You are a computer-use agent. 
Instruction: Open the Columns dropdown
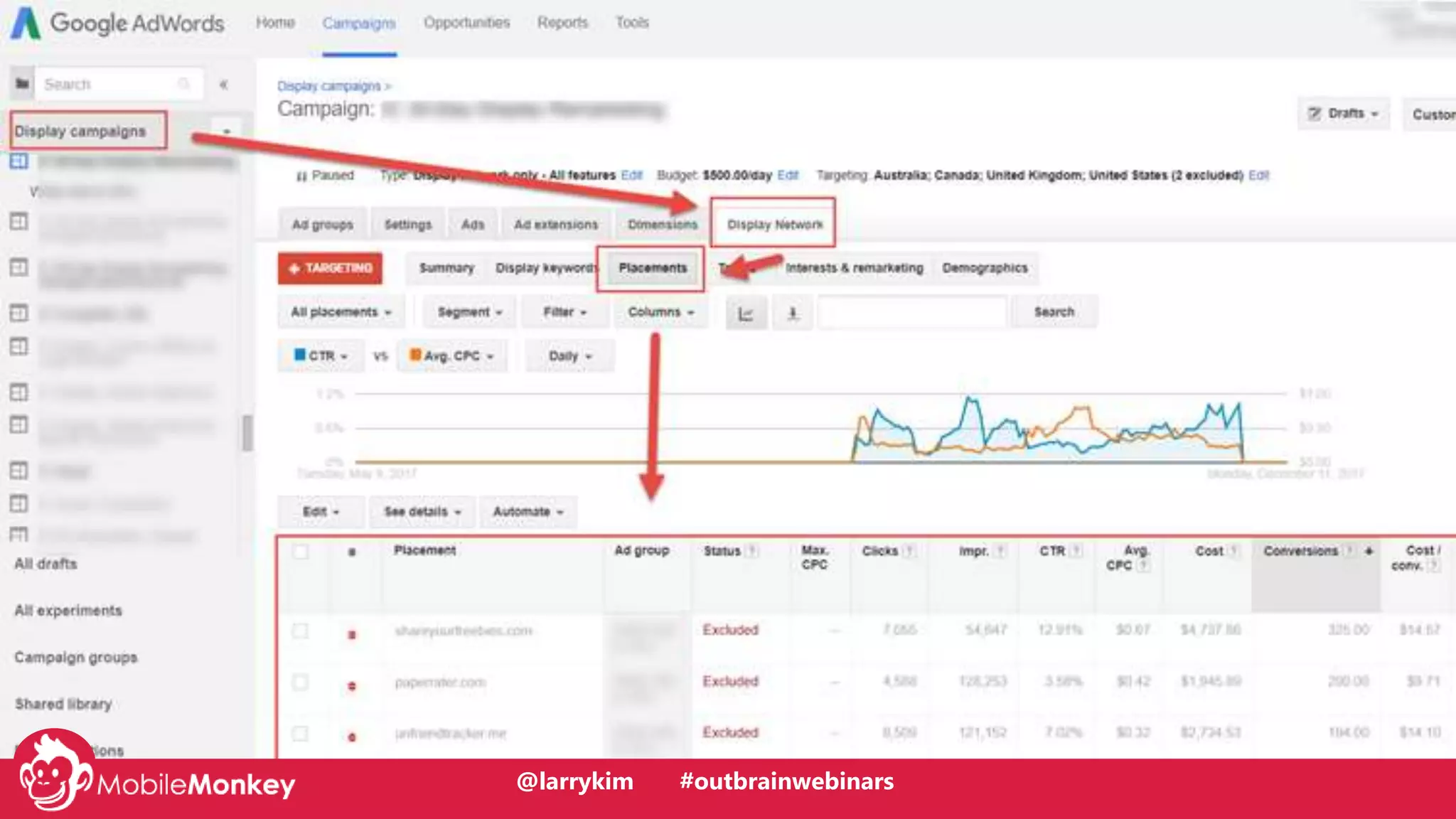[x=660, y=312]
